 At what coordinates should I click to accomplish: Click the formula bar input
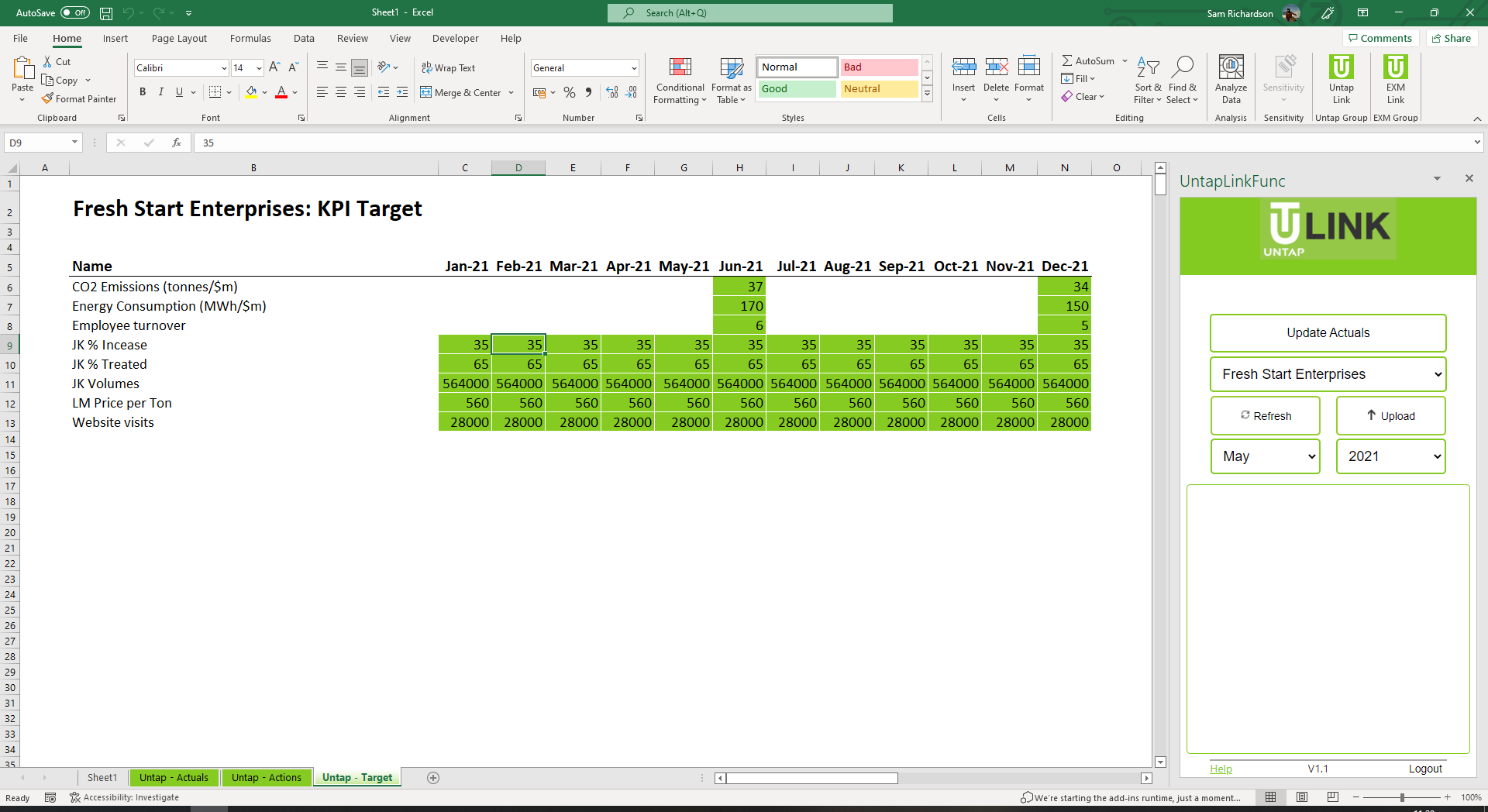click(833, 143)
